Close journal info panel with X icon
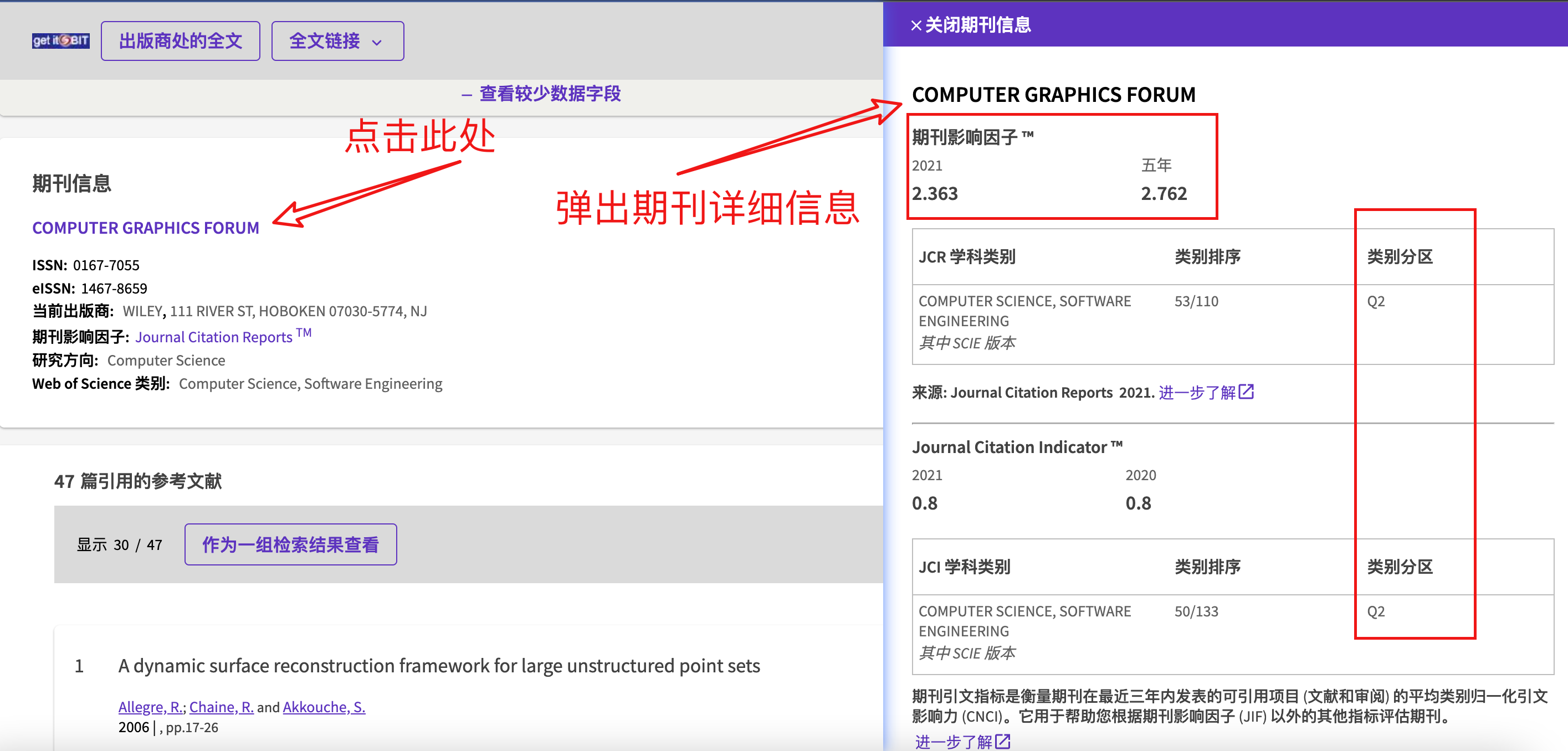1568x751 pixels. click(915, 25)
